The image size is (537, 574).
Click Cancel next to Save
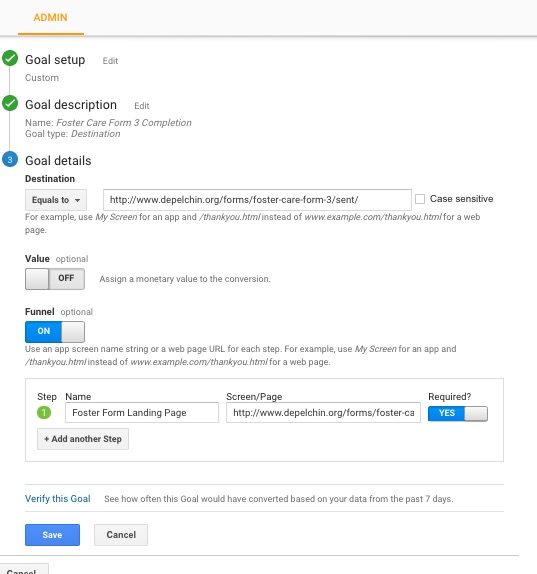[121, 535]
